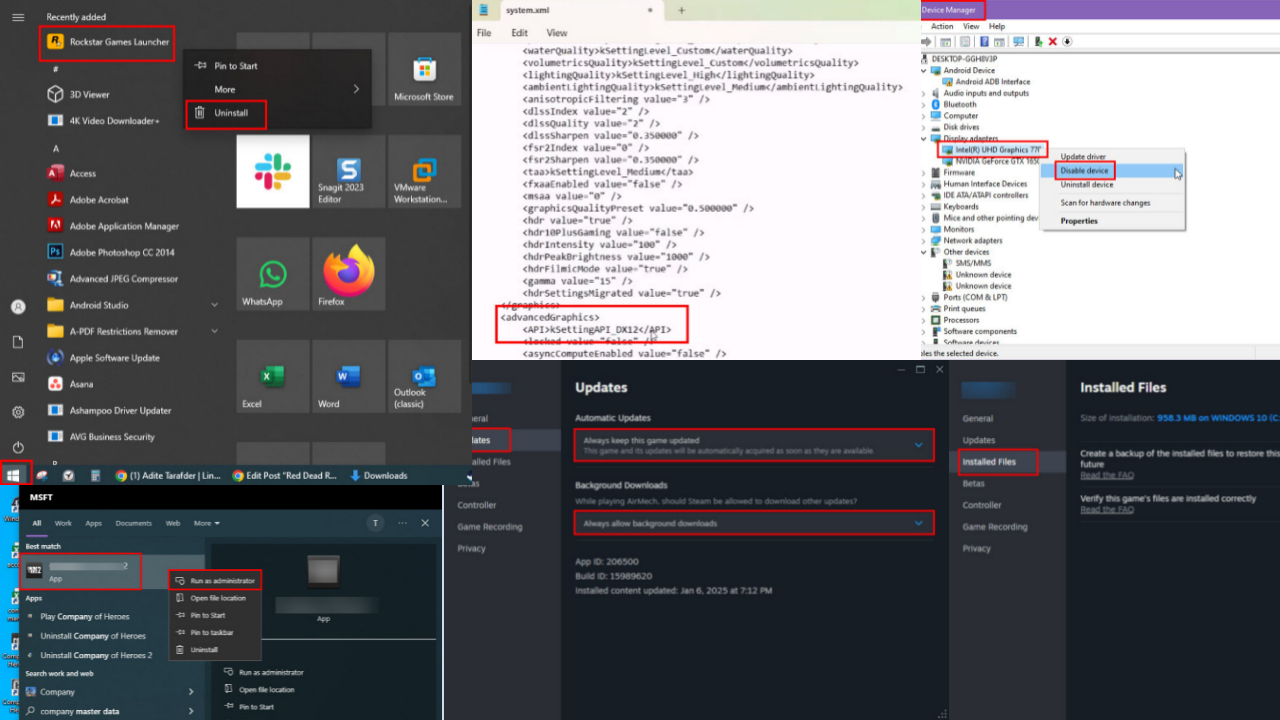Viewport: 1280px width, 720px height.
Task: Switch to the Documents tab in search panel
Action: (x=133, y=523)
